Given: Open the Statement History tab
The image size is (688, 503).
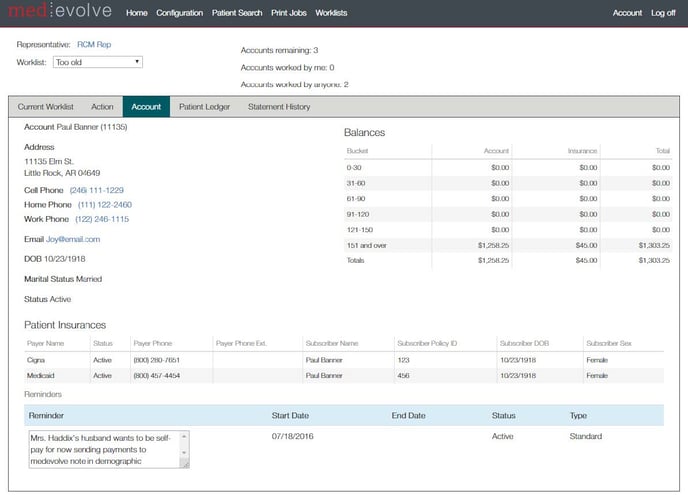Looking at the screenshot, I should [279, 107].
